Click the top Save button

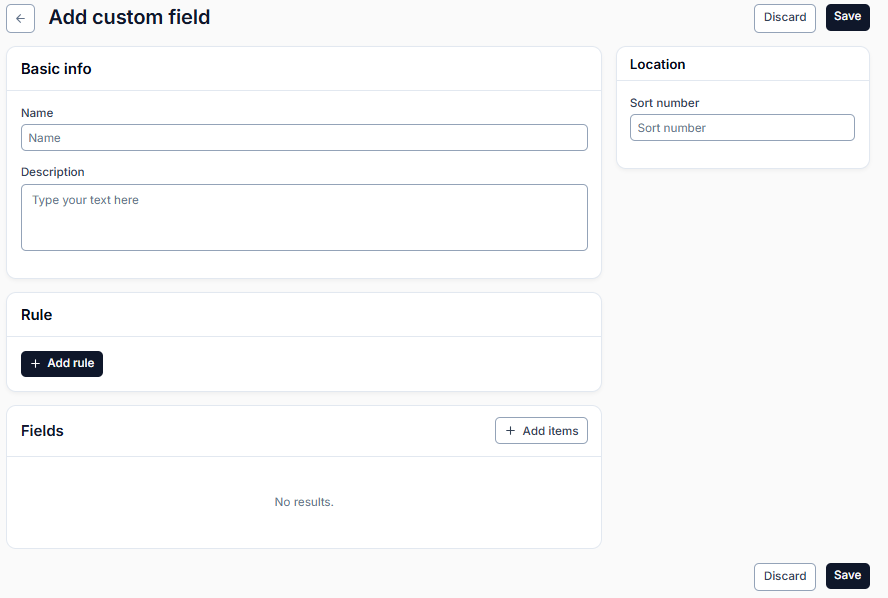click(x=847, y=17)
